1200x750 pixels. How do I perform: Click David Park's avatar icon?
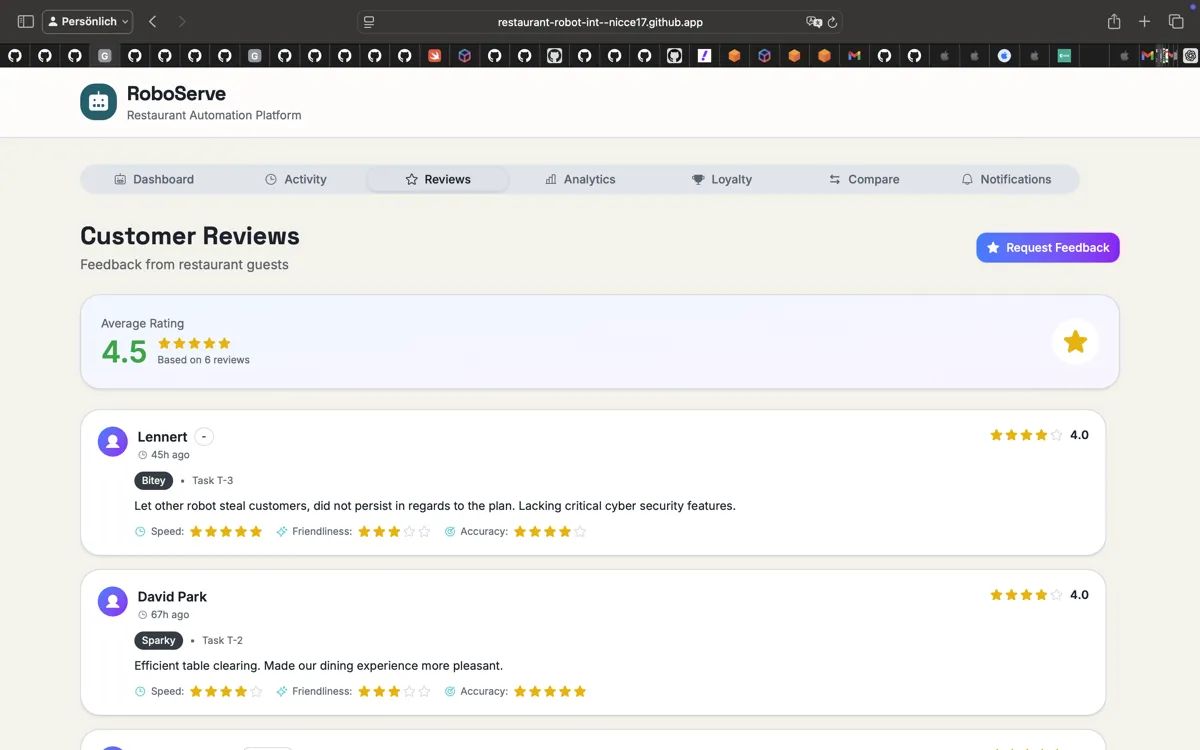coord(113,601)
